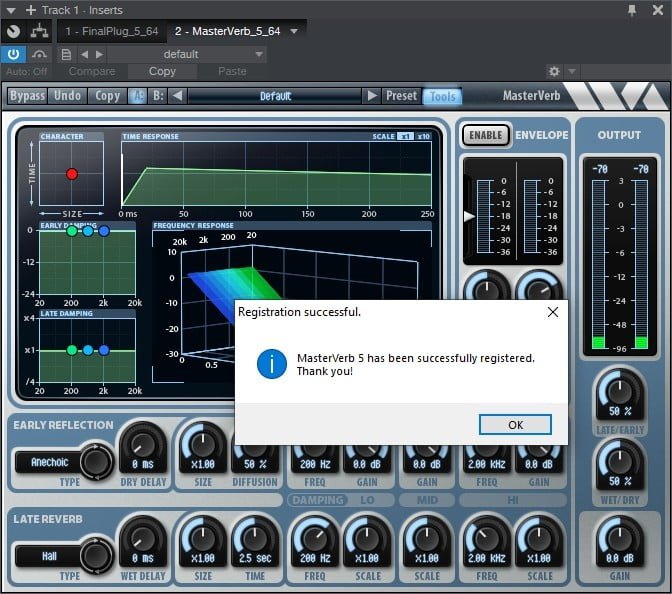Toggle the plugin power button
Screen dimensions: 672x594
point(13,54)
